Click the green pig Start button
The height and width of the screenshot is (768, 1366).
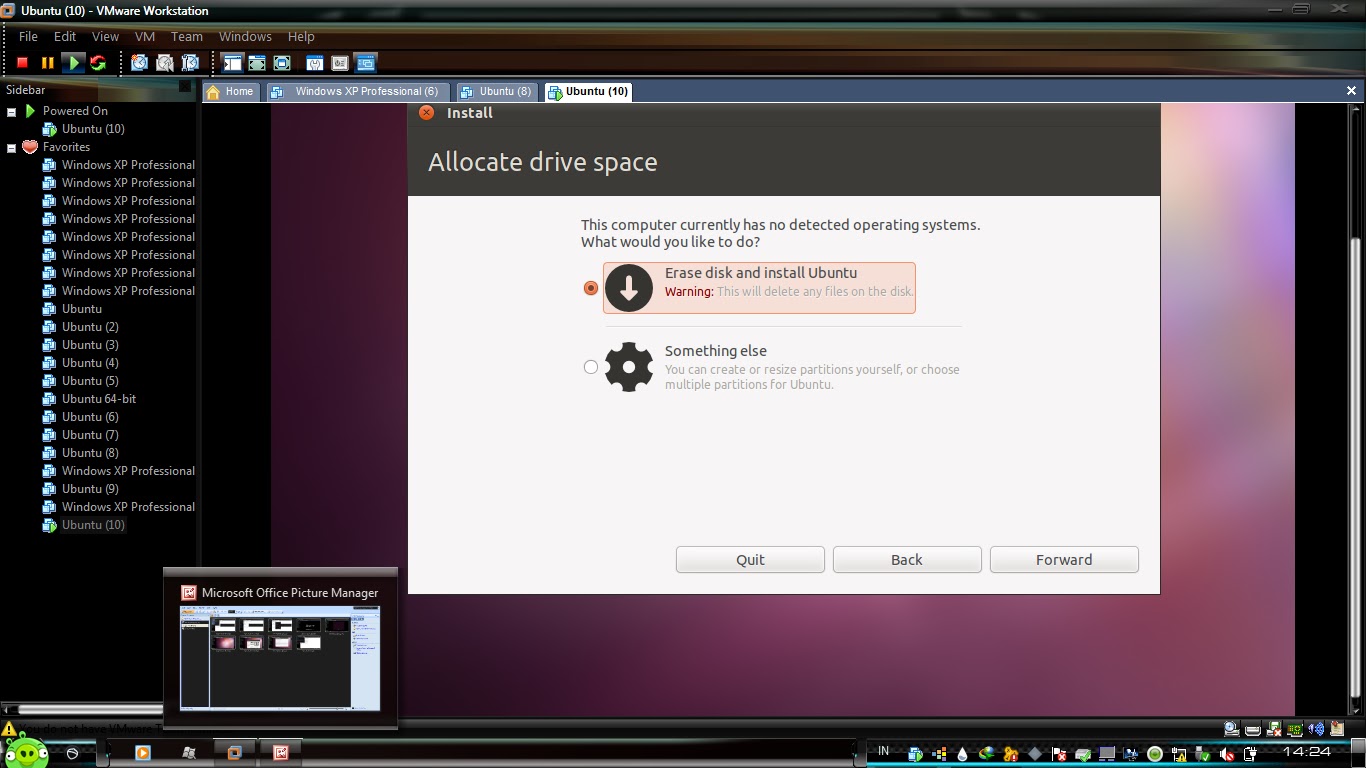click(x=26, y=752)
